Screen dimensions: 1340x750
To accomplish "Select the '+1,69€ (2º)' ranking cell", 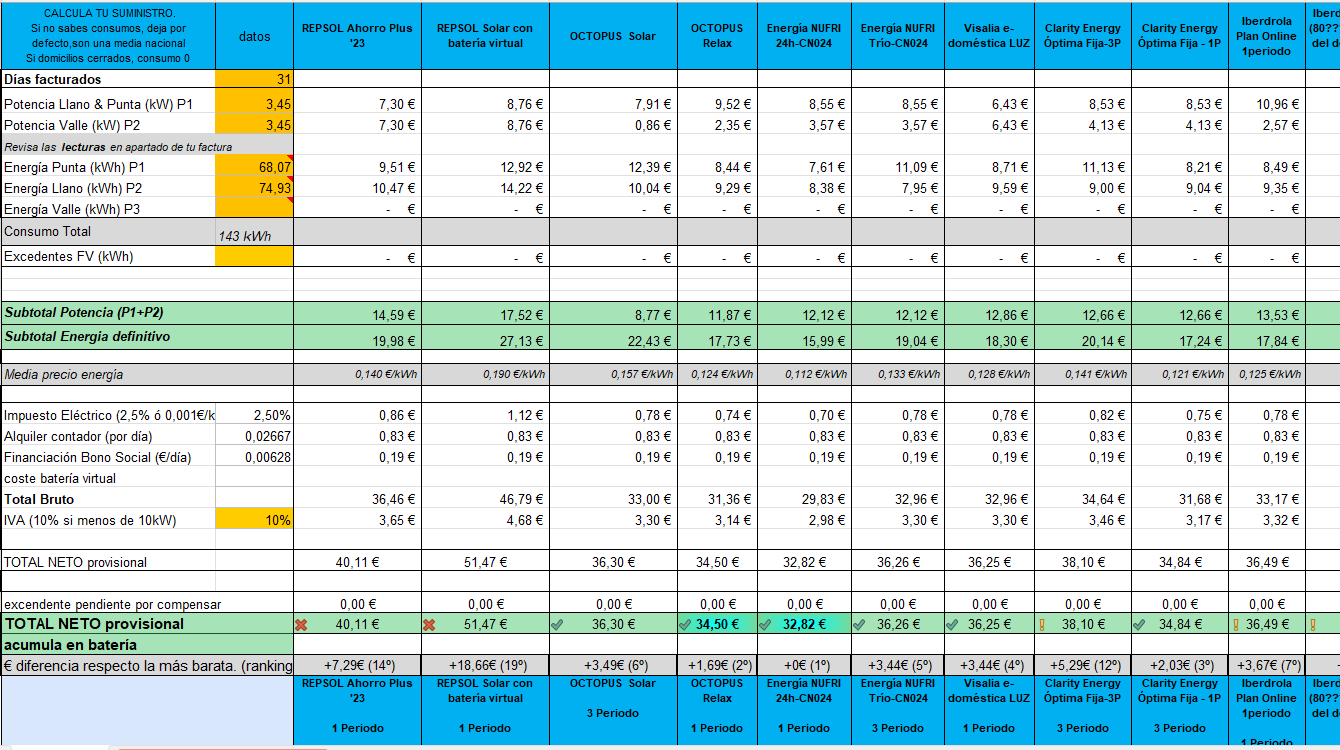I will (x=717, y=666).
